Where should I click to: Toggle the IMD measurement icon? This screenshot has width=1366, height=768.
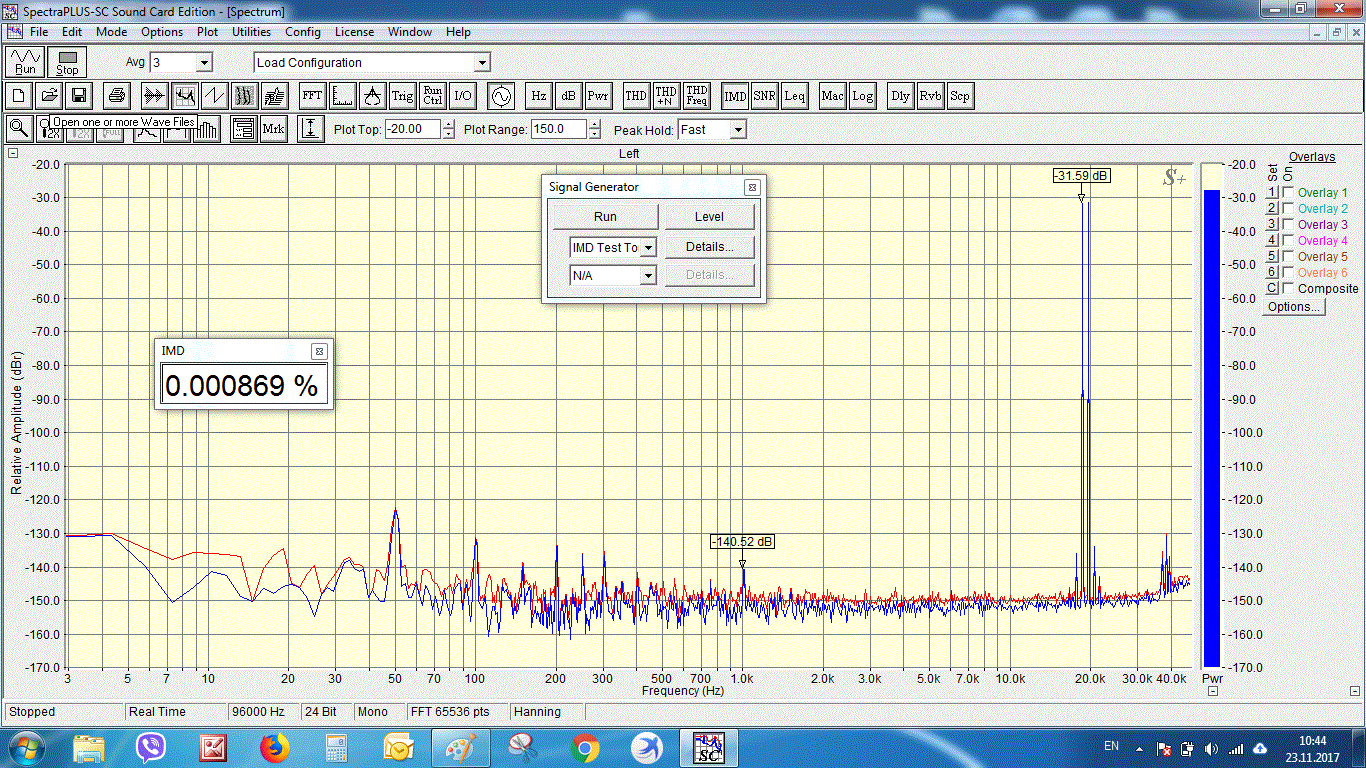pos(735,96)
